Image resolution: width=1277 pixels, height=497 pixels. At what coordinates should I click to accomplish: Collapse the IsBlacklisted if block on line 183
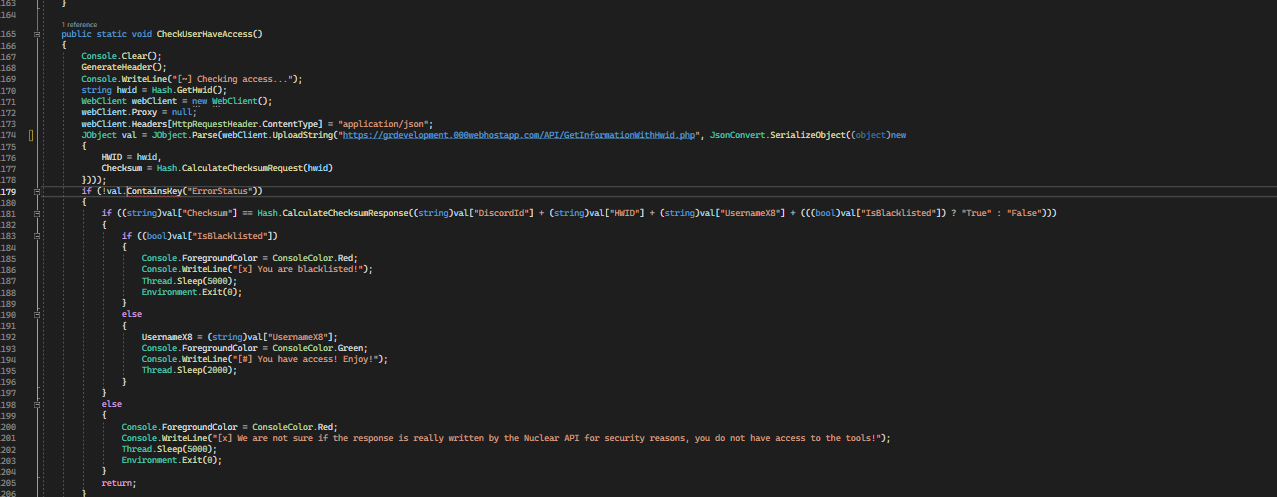pos(36,235)
